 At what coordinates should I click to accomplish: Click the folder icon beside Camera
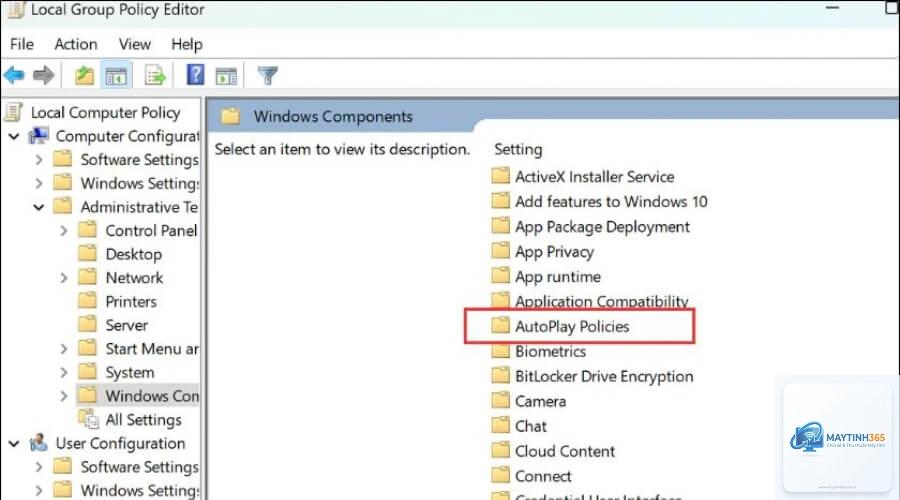(501, 400)
